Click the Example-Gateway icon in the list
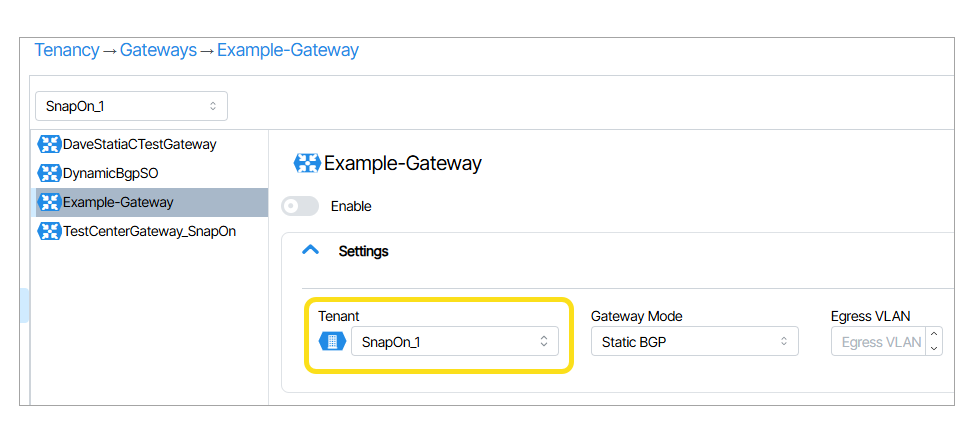970x433 pixels. coord(48,202)
